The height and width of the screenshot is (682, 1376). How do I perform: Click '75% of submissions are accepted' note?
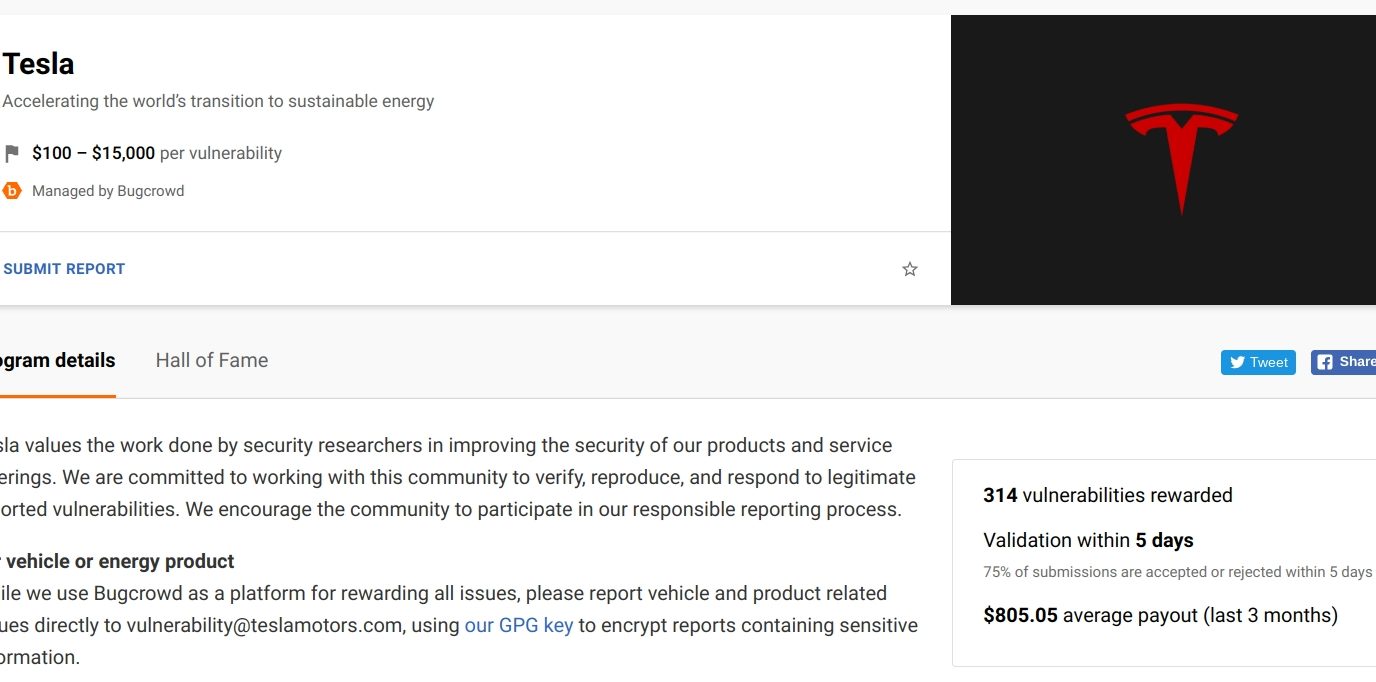[x=1178, y=572]
